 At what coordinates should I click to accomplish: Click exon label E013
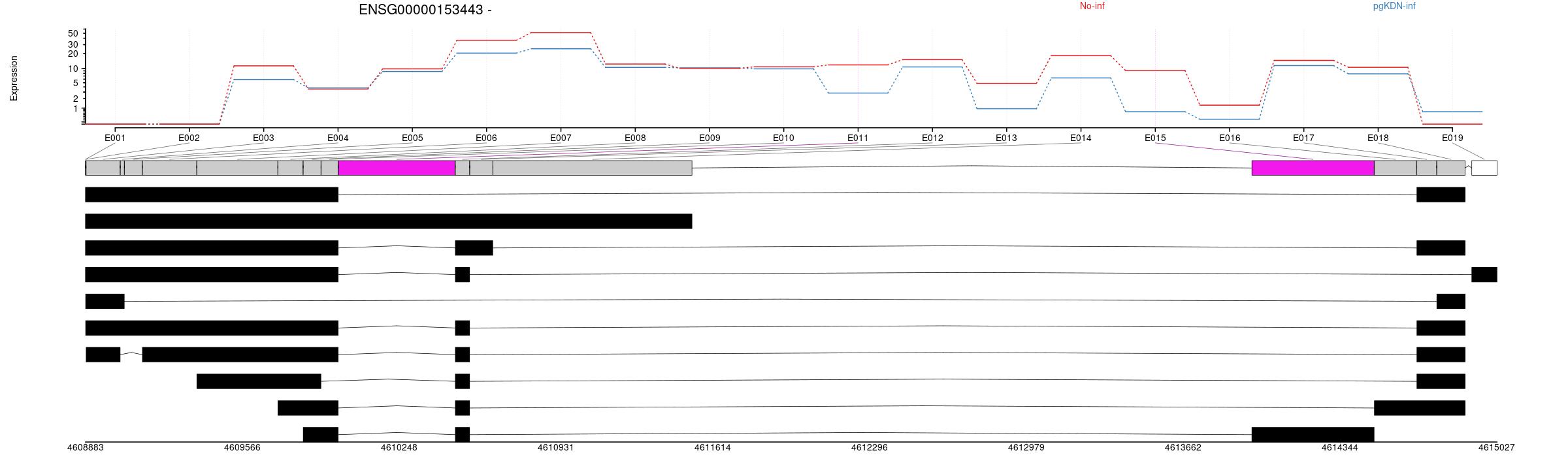pos(1006,138)
